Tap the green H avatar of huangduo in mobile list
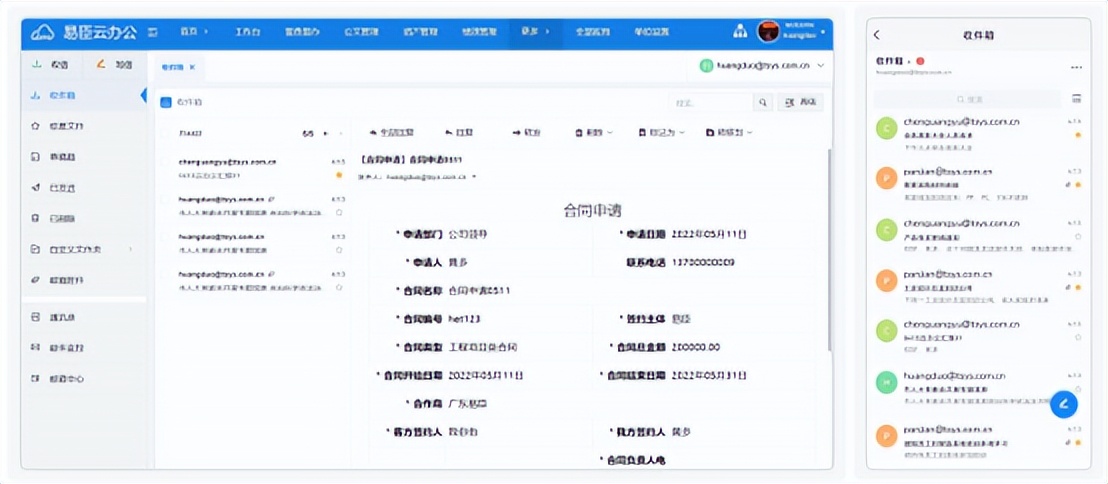This screenshot has height=484, width=1108. pyautogui.click(x=886, y=382)
